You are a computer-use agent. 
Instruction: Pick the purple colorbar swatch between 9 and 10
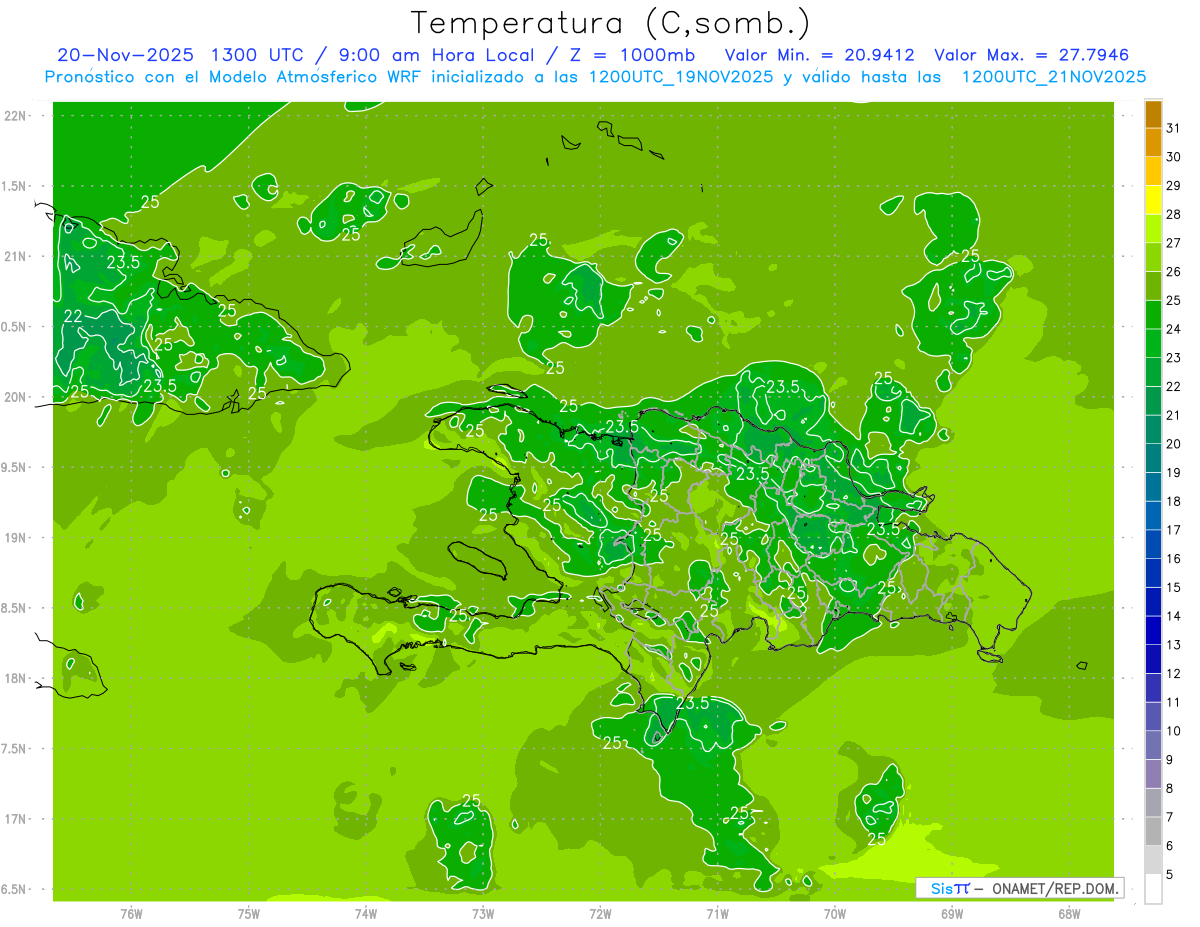point(1154,746)
